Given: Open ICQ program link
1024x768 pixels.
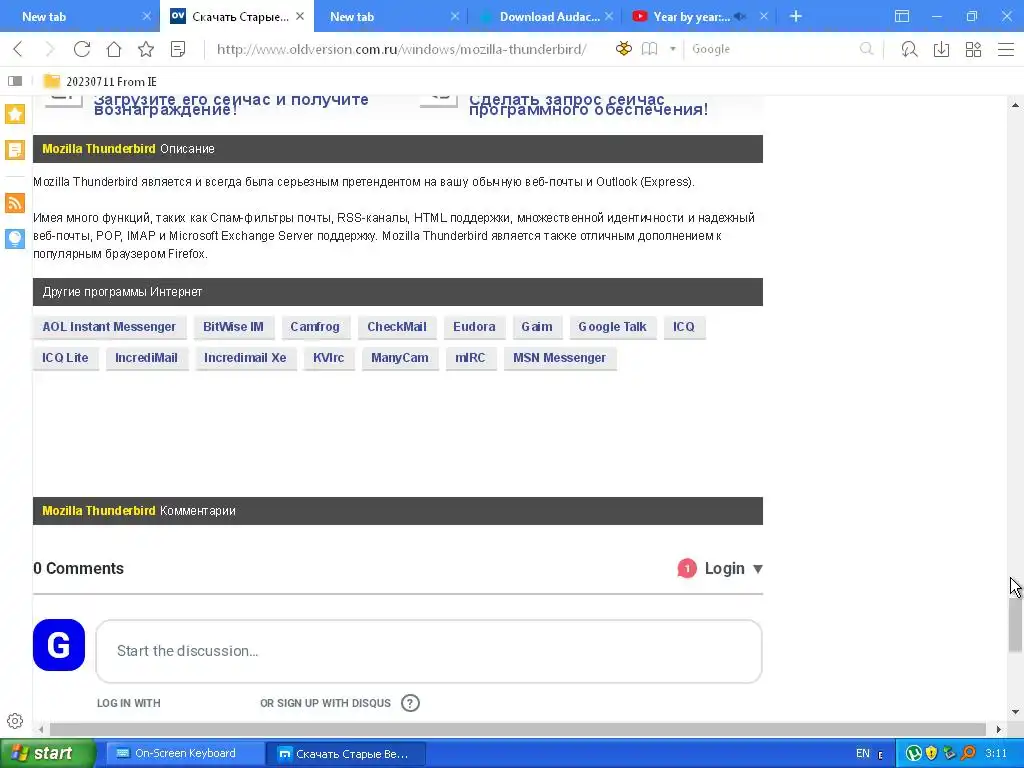Looking at the screenshot, I should pos(684,327).
